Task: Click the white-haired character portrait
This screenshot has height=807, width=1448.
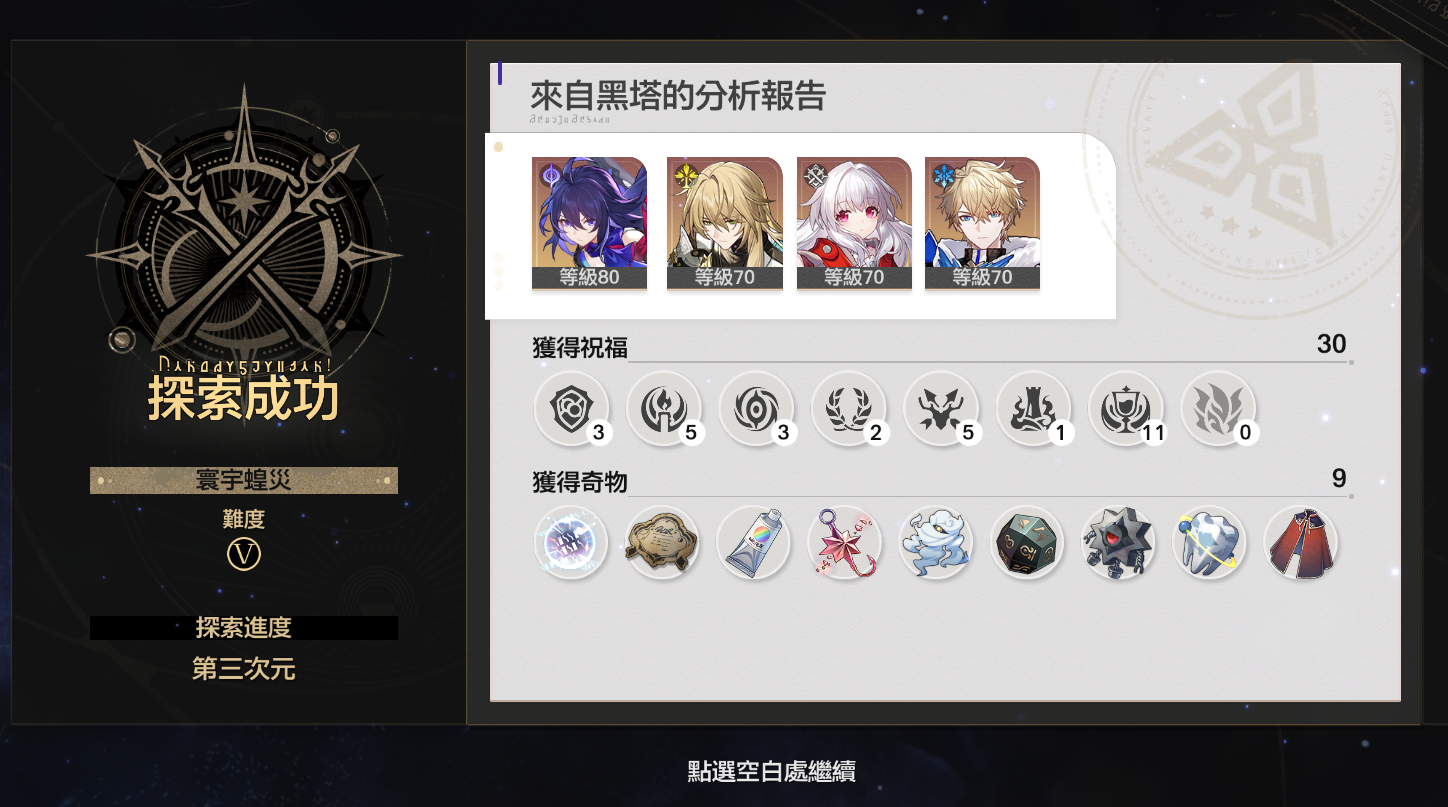Action: click(854, 223)
